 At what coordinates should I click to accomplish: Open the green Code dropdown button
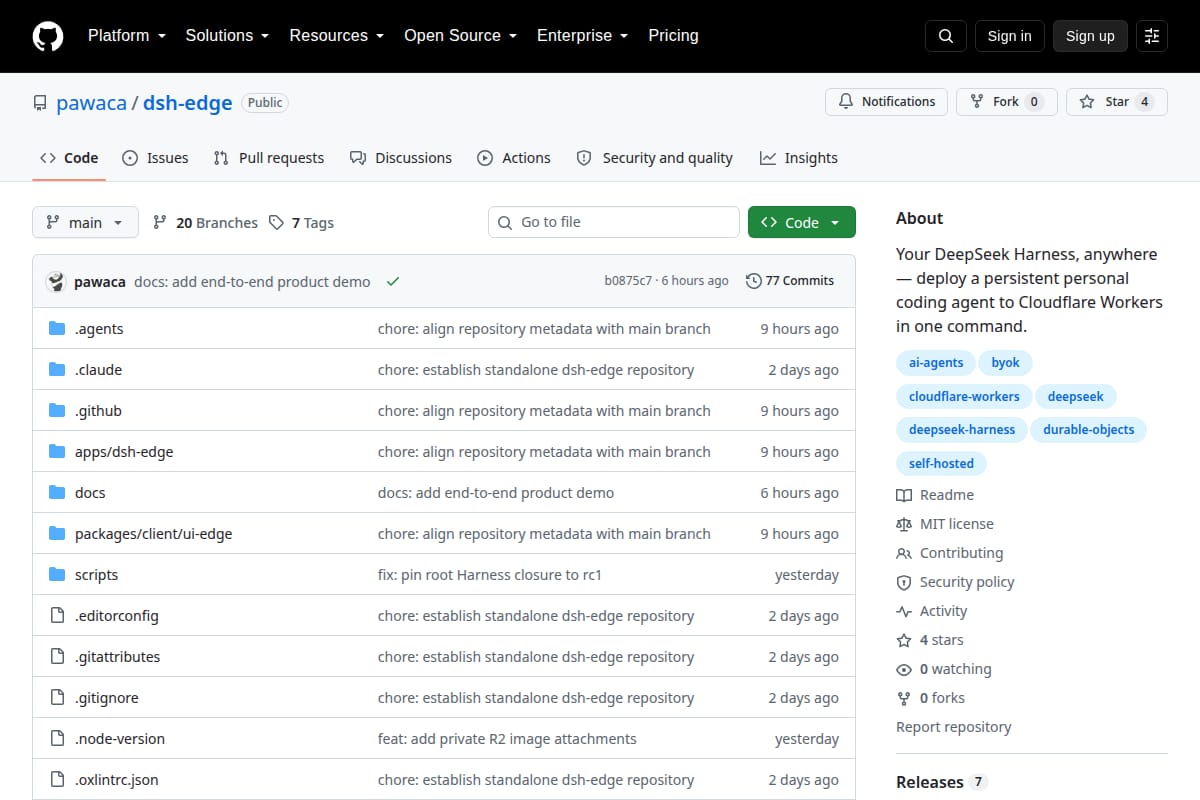[802, 223]
